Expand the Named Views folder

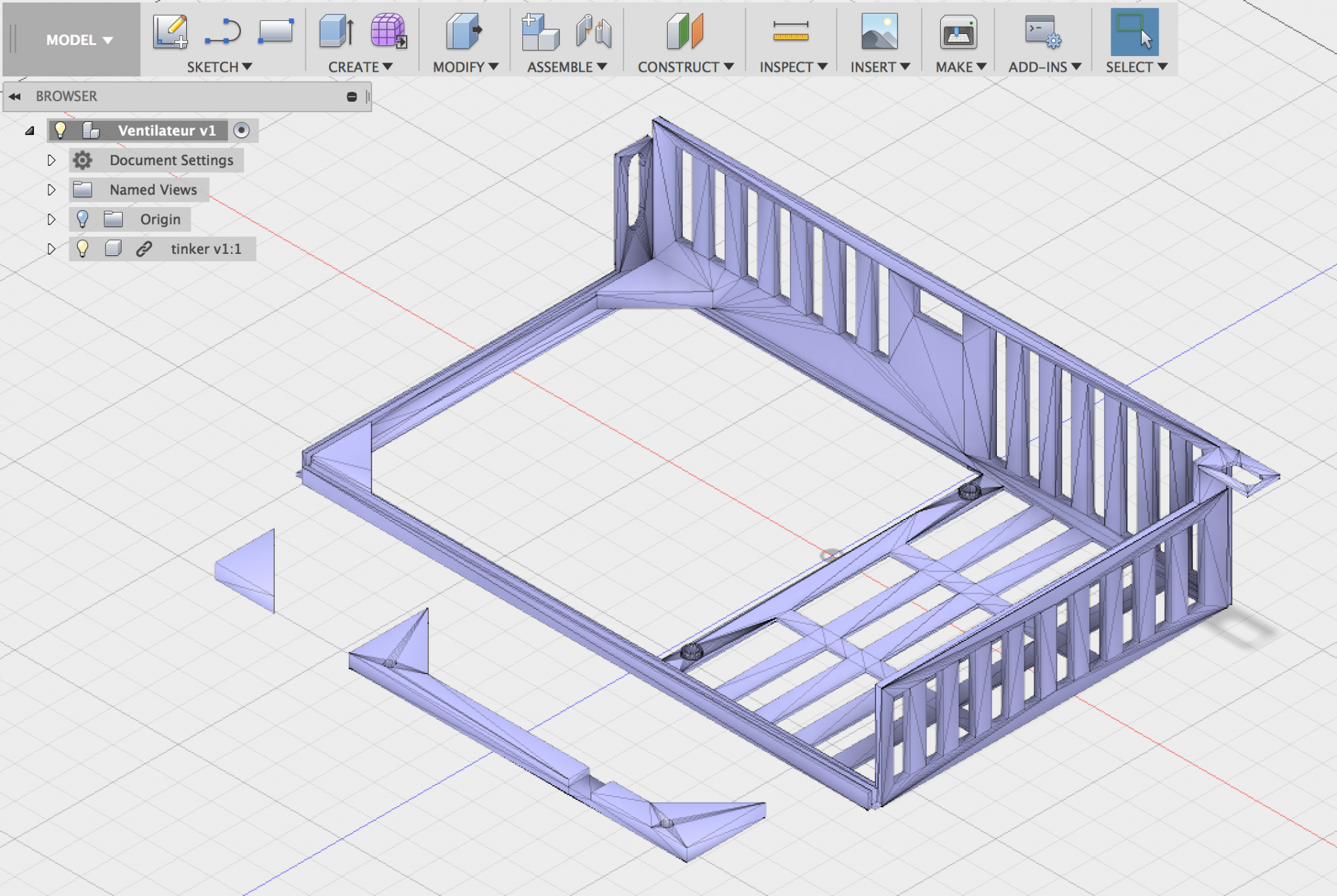(51, 190)
